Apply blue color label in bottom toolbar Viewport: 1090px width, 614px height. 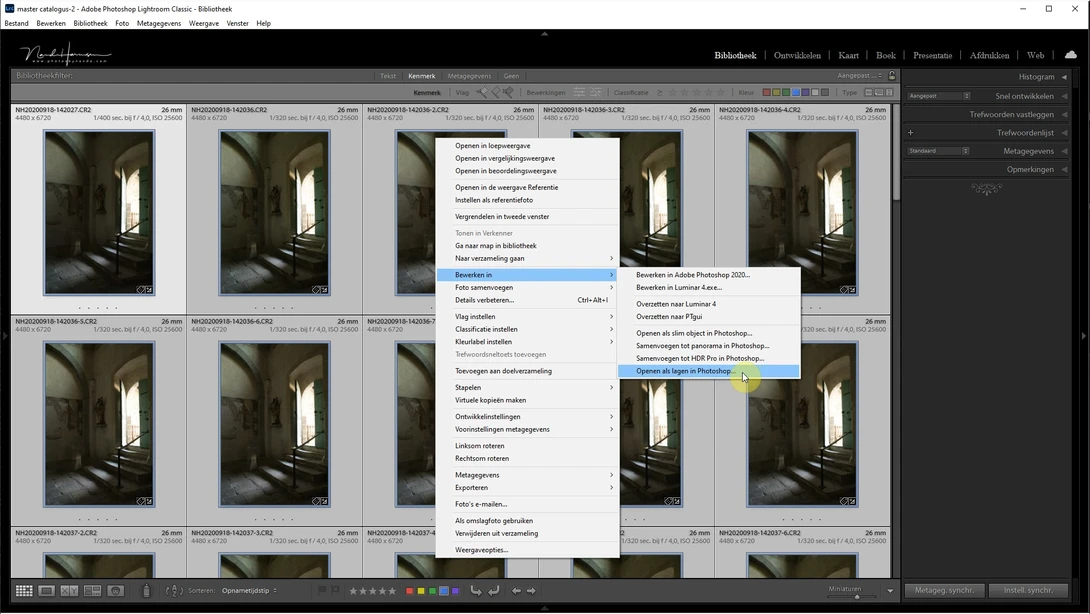click(x=444, y=591)
